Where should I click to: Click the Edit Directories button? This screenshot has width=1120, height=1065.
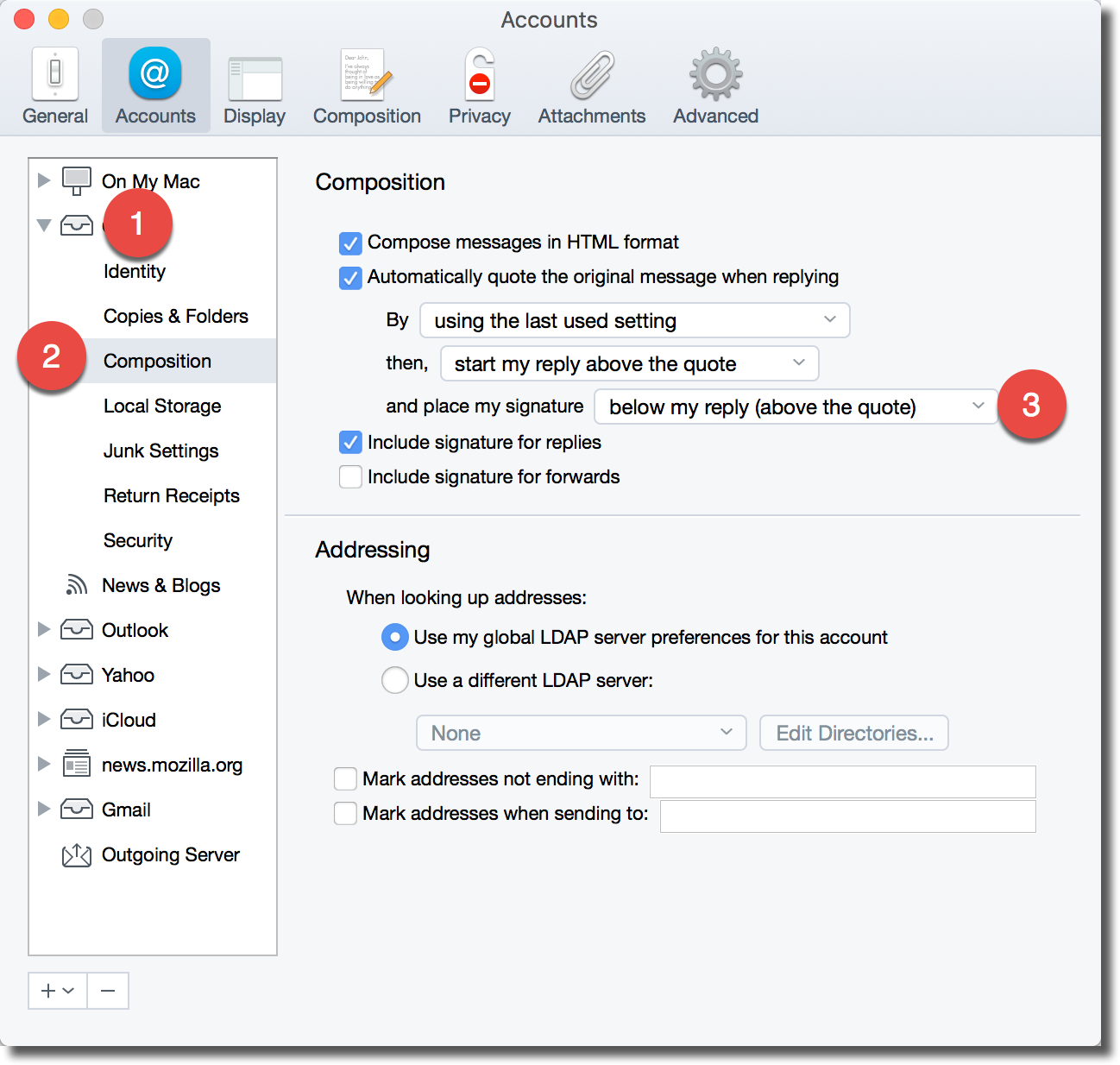853,734
